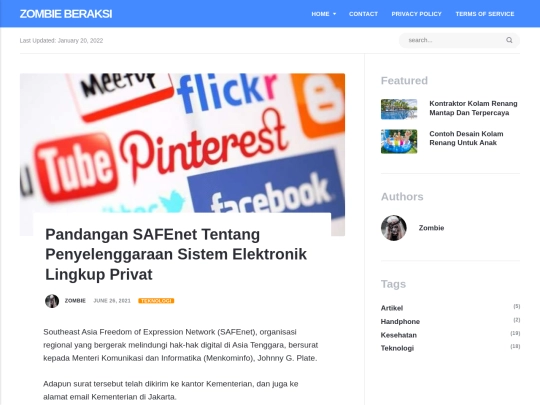Expand the Home menu dropdown arrow
Image resolution: width=540 pixels, height=405 pixels.
click(334, 14)
